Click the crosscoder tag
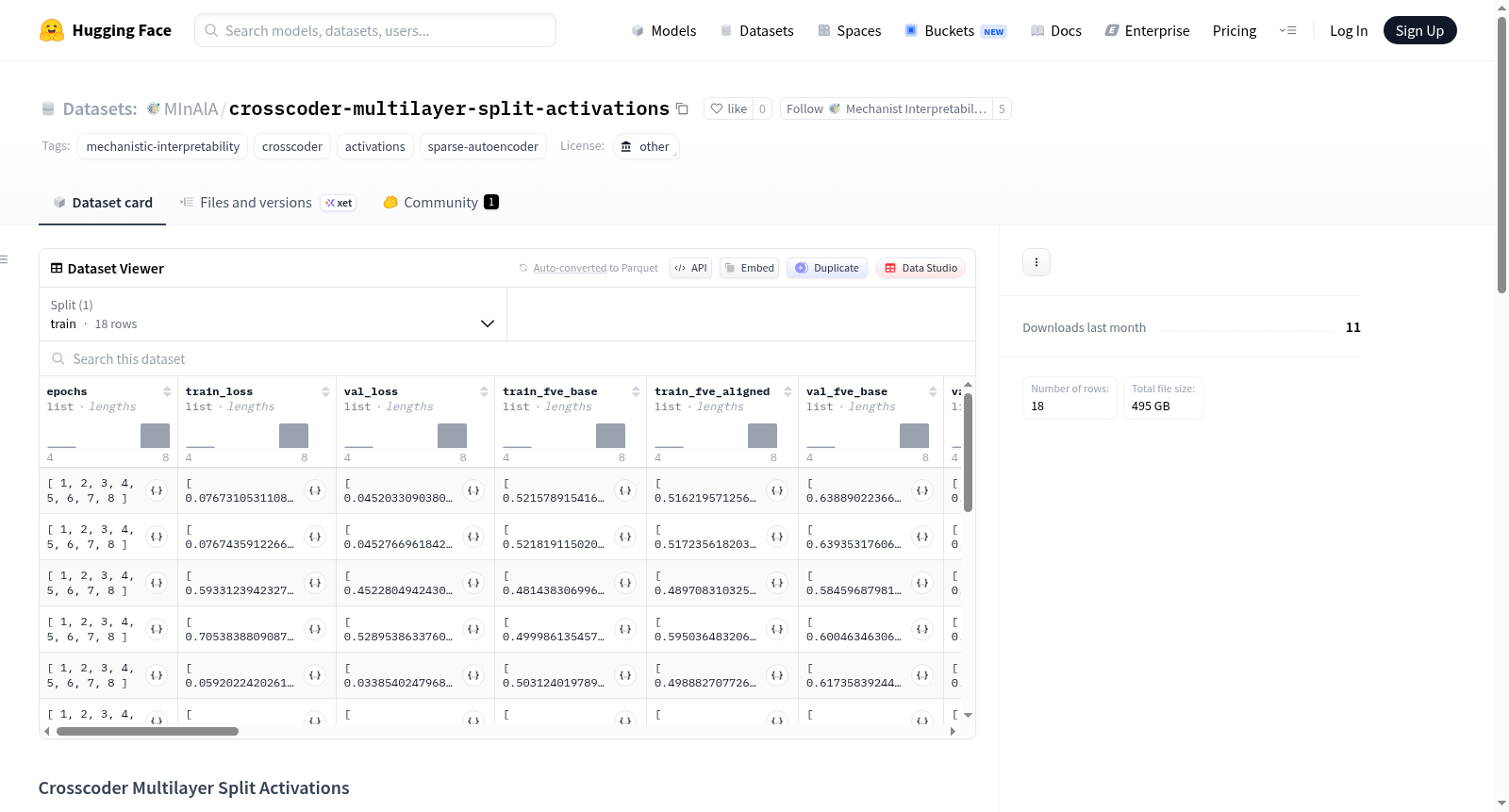The image size is (1509, 812). click(x=292, y=146)
